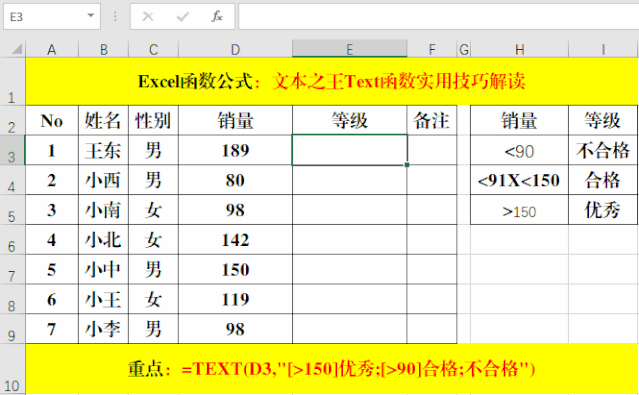Click the '销量' header in column D
Screen dimensions: 639x395
click(236, 121)
